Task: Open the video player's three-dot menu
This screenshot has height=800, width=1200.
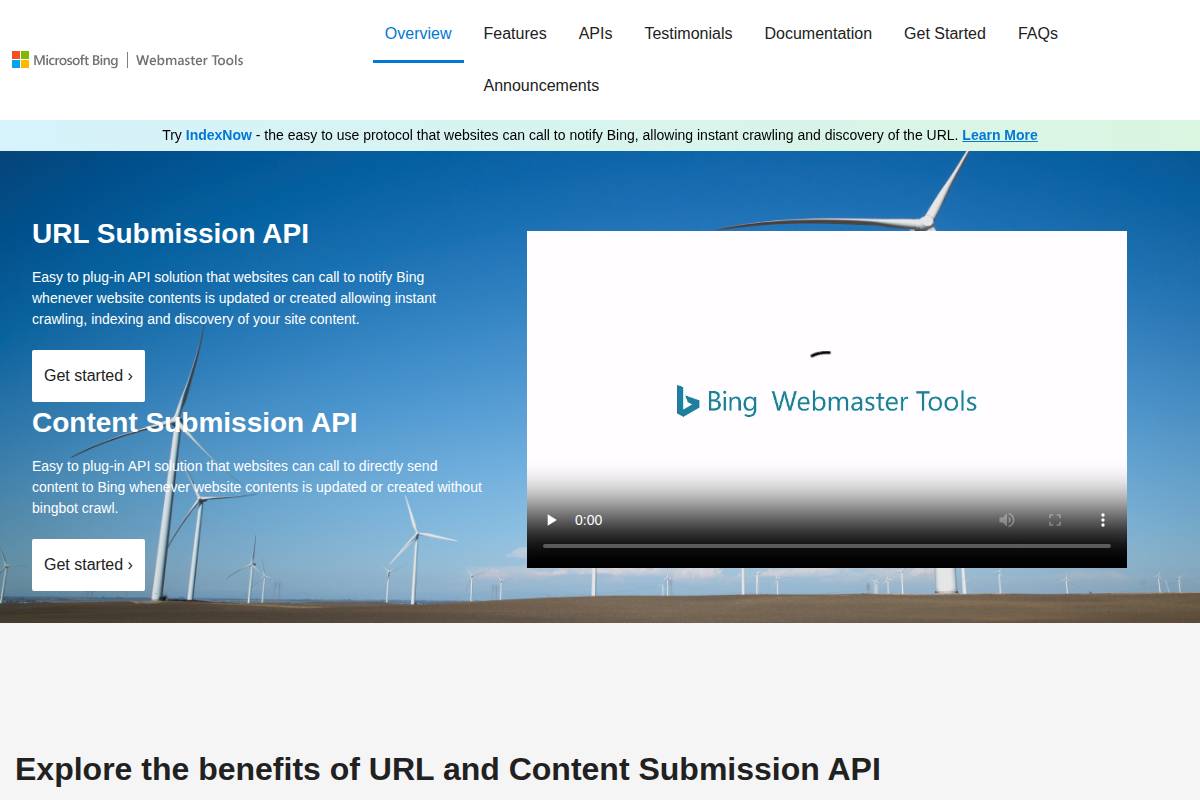Action: (x=1102, y=520)
